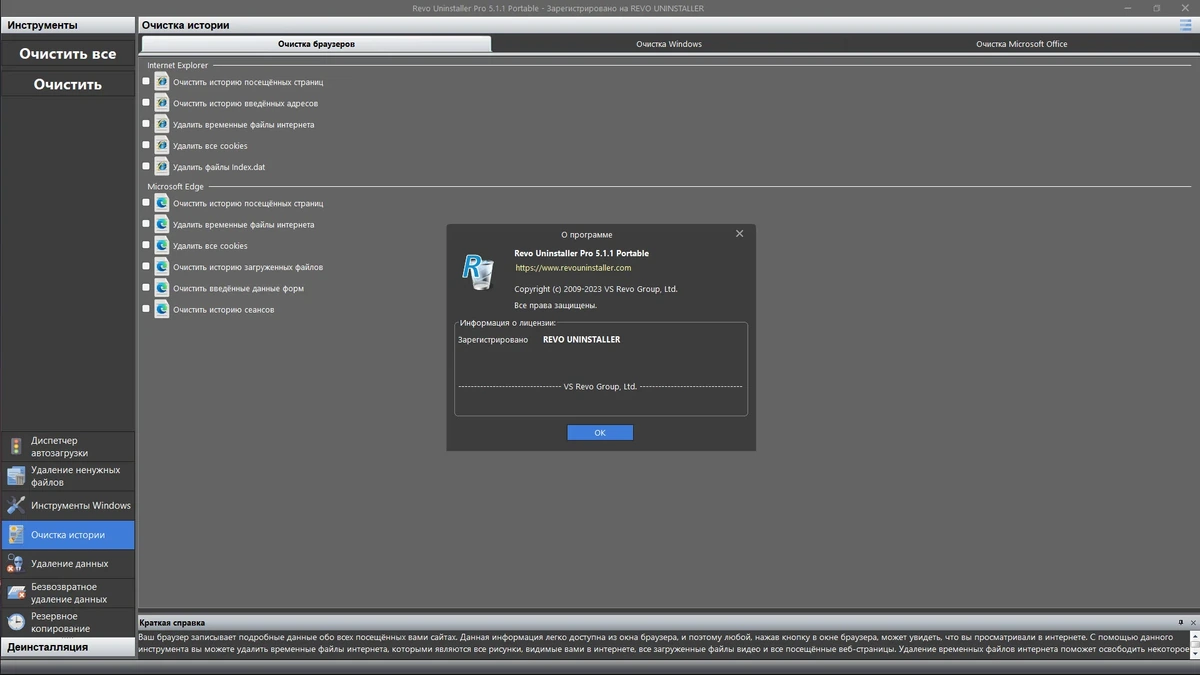Check Microsoft Edge 'Удалить все cookies'
Image resolution: width=1200 pixels, height=675 pixels.
[146, 245]
